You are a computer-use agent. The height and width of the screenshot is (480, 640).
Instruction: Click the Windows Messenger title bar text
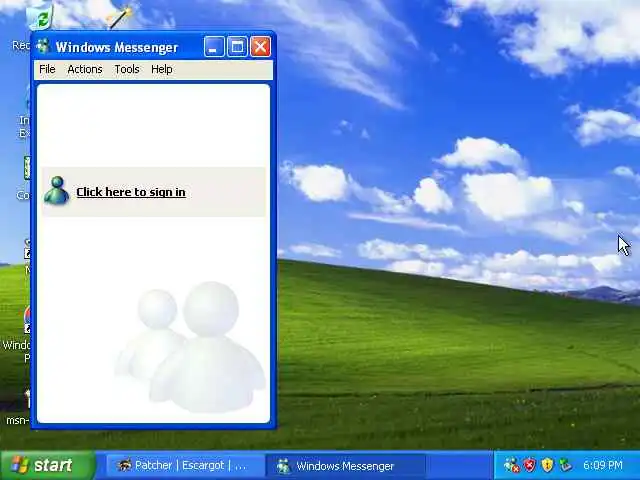click(117, 47)
